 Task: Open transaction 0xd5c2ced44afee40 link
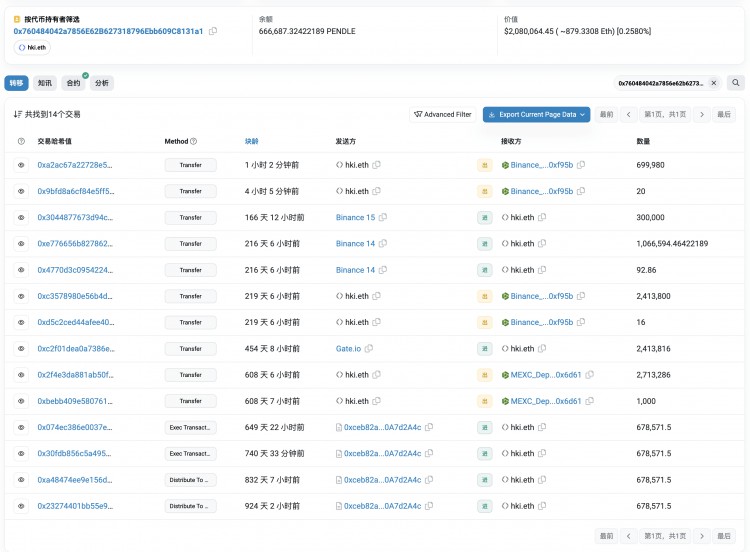76,322
